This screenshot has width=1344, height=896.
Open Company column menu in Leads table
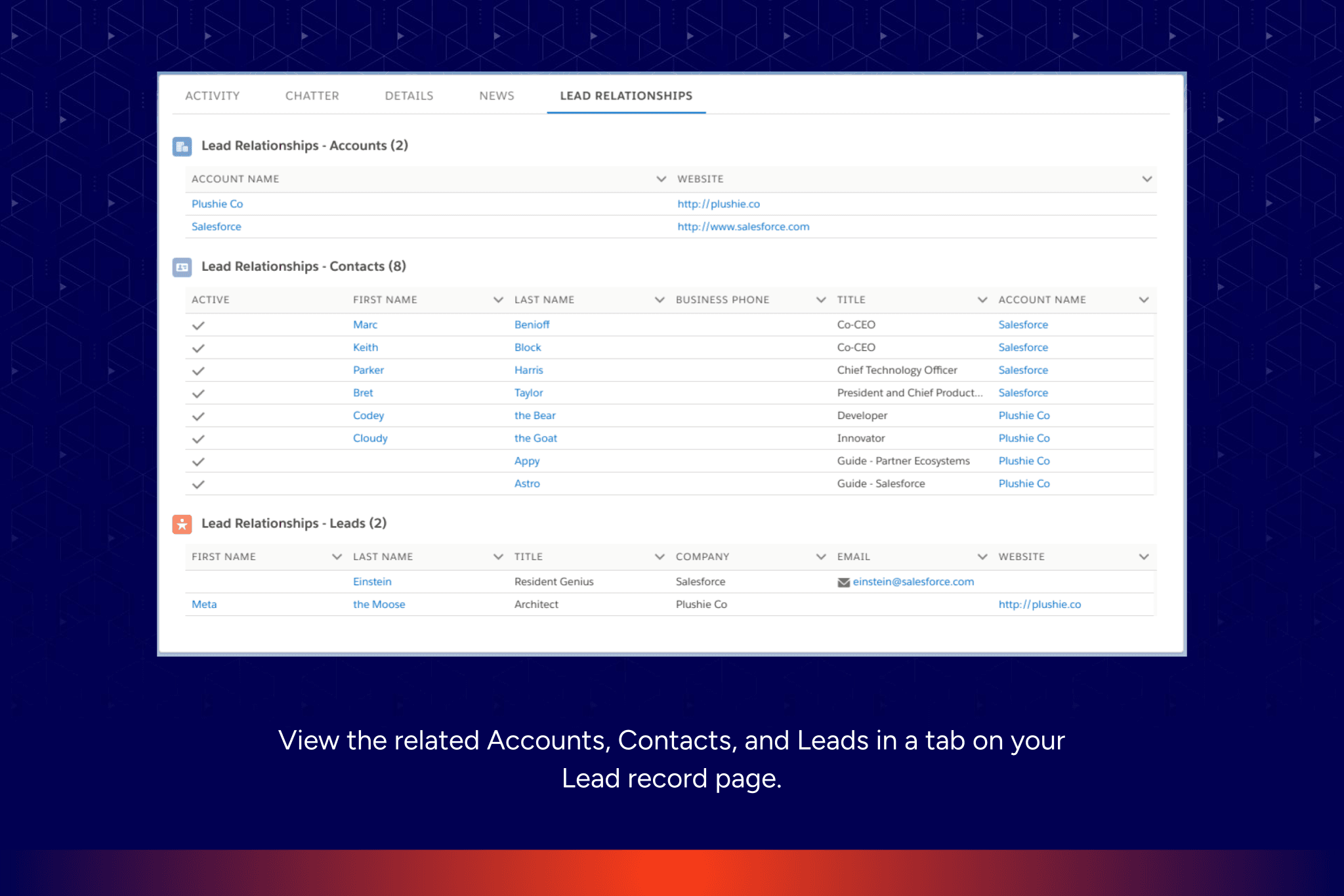coord(821,557)
